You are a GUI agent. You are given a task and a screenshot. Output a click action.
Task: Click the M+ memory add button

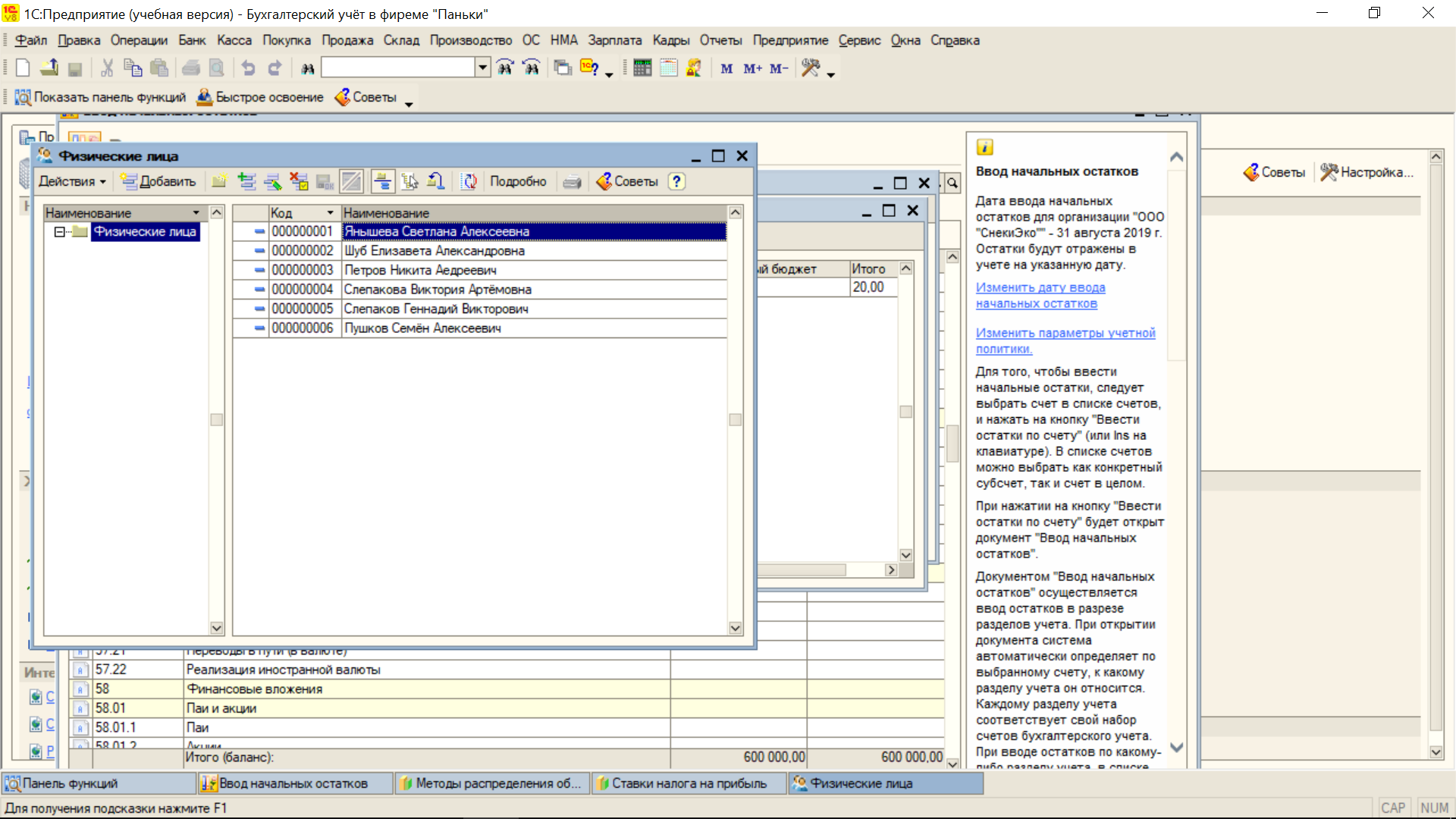(752, 68)
